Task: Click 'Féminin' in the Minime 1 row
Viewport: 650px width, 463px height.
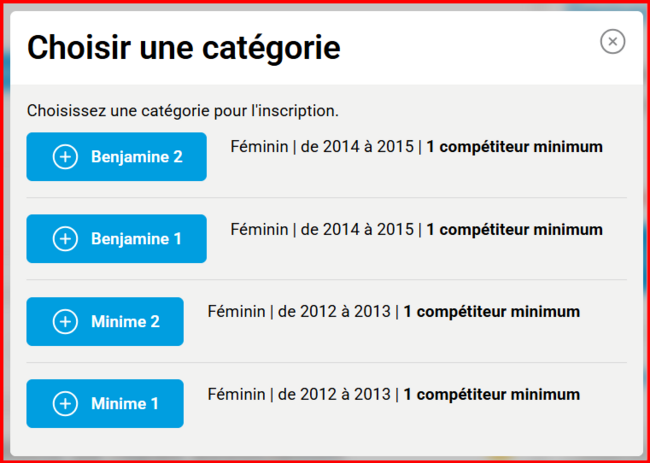Action: (236, 394)
